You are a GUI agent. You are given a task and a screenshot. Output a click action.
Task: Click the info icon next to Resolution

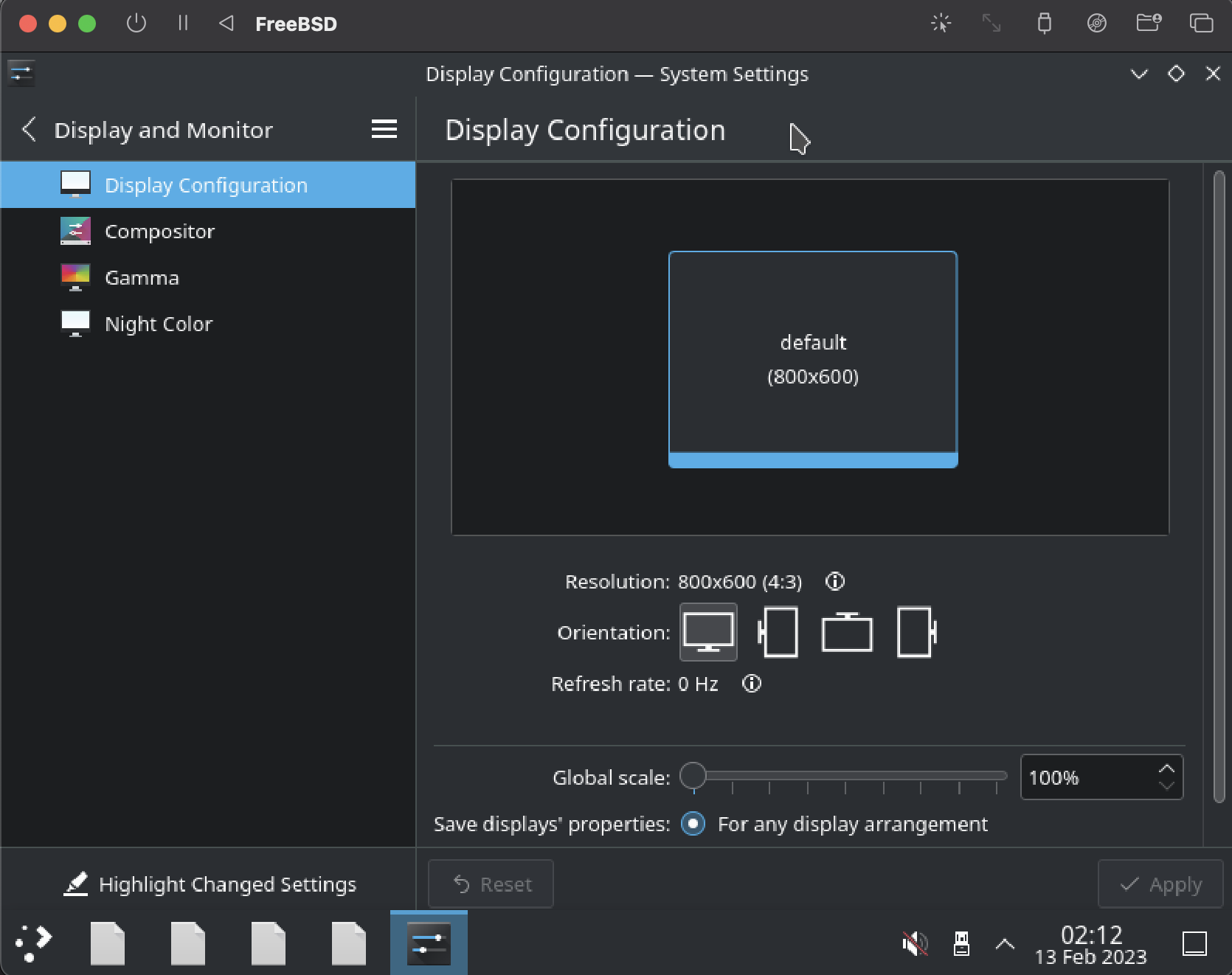(834, 582)
